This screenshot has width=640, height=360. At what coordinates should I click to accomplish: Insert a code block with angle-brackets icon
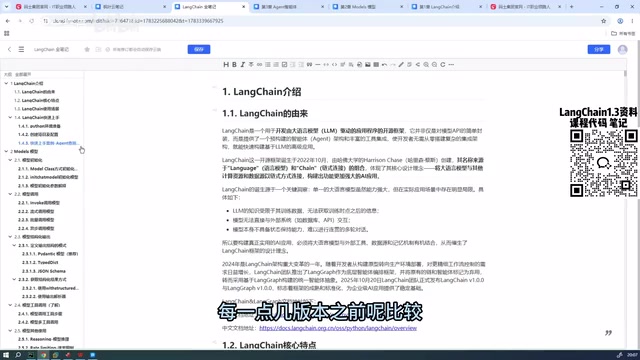point(334,64)
